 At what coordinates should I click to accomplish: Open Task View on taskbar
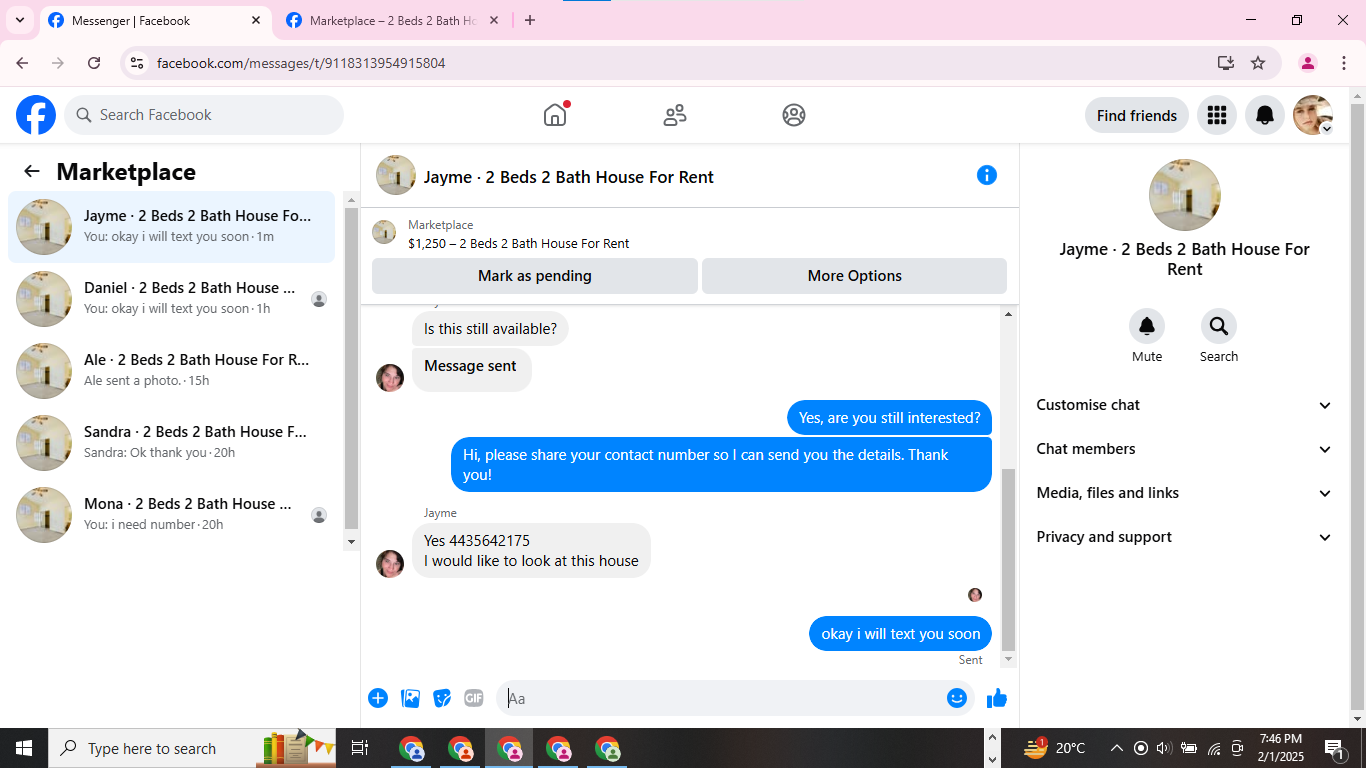coord(360,748)
